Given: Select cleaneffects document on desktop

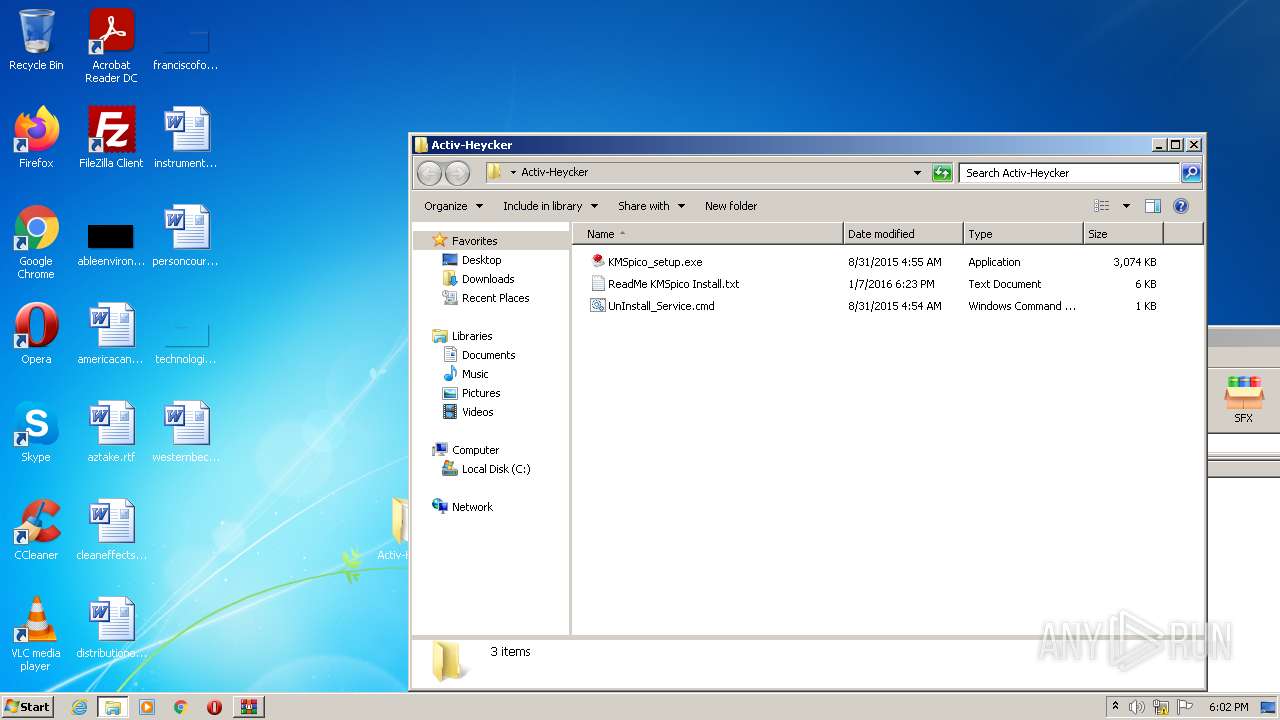Looking at the screenshot, I should pyautogui.click(x=111, y=530).
